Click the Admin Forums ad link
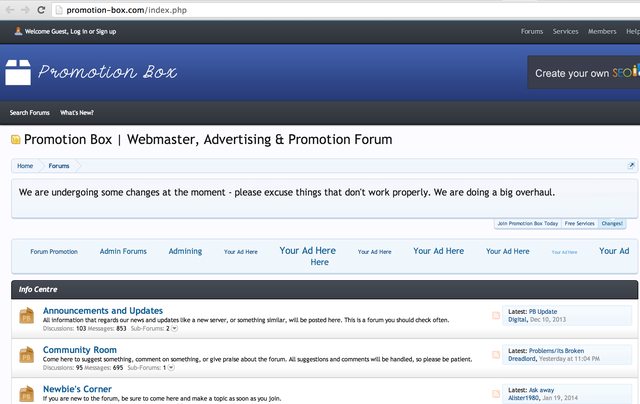Screen dimensions: 640x404 (x=123, y=251)
